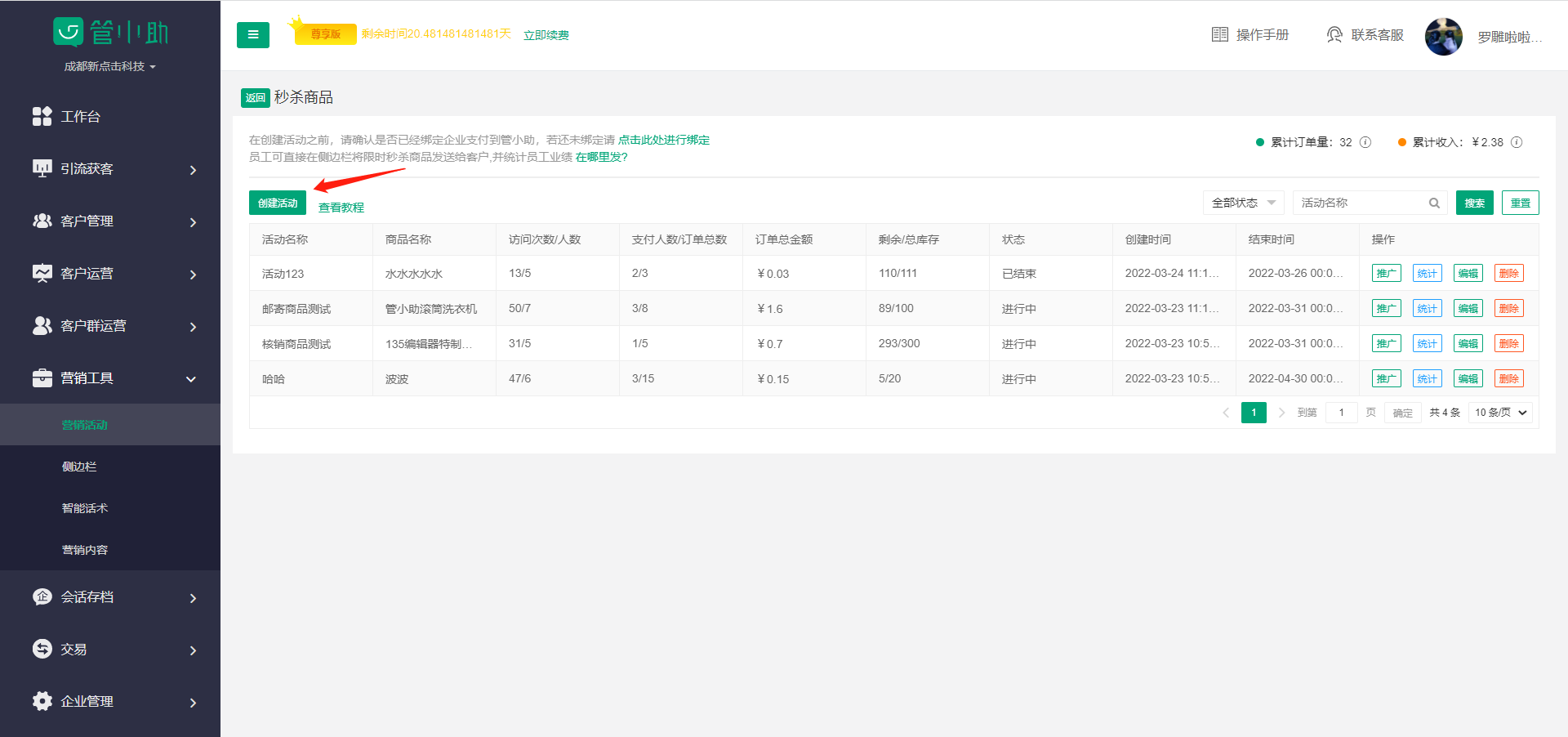Click the 客户群运营 sidebar icon

click(x=42, y=325)
